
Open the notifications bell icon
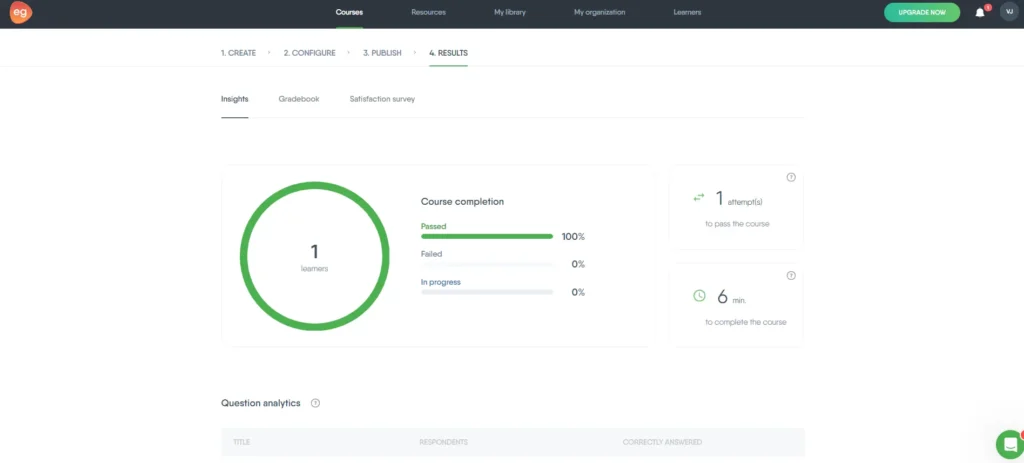[980, 13]
